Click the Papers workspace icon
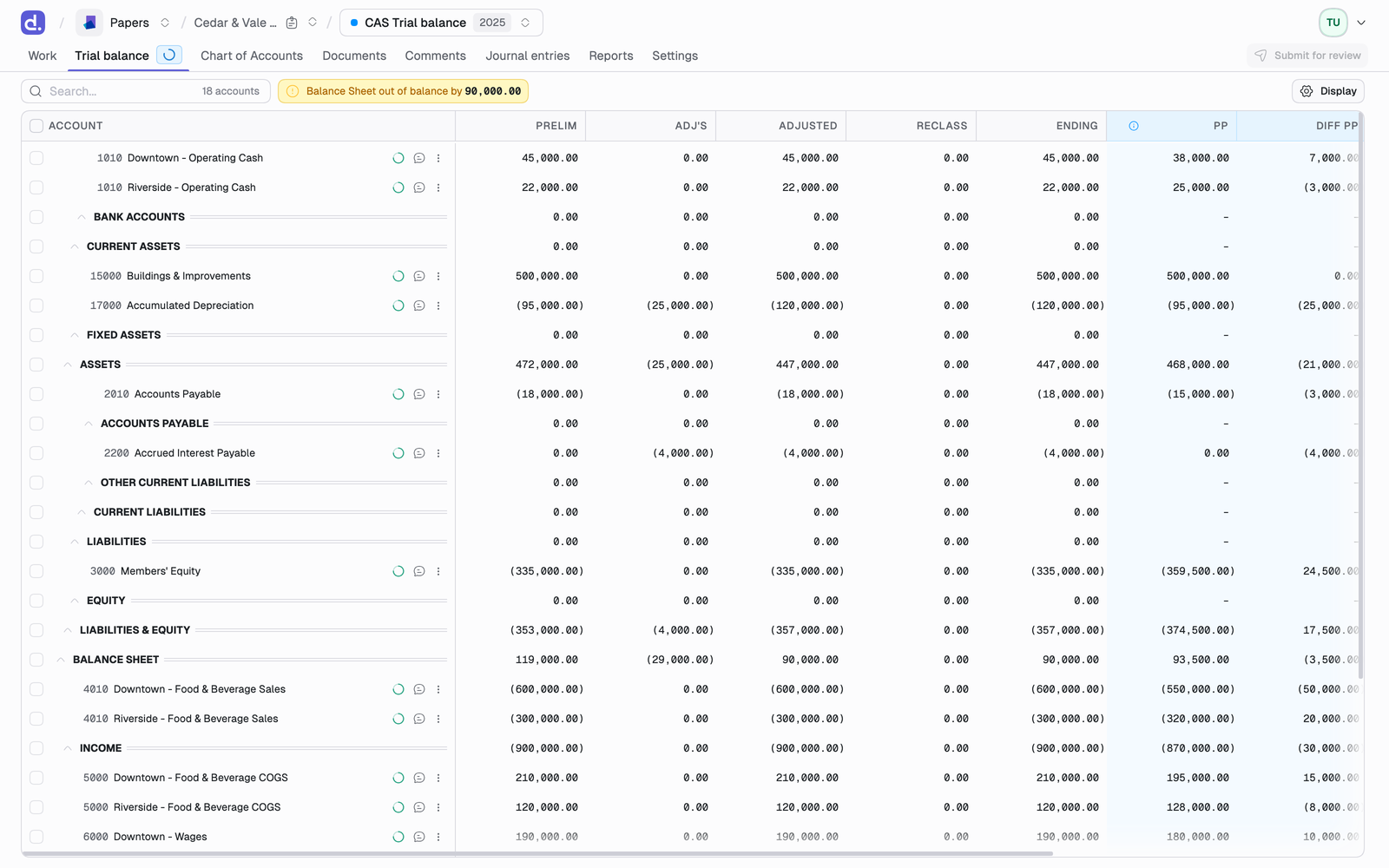 point(89,23)
